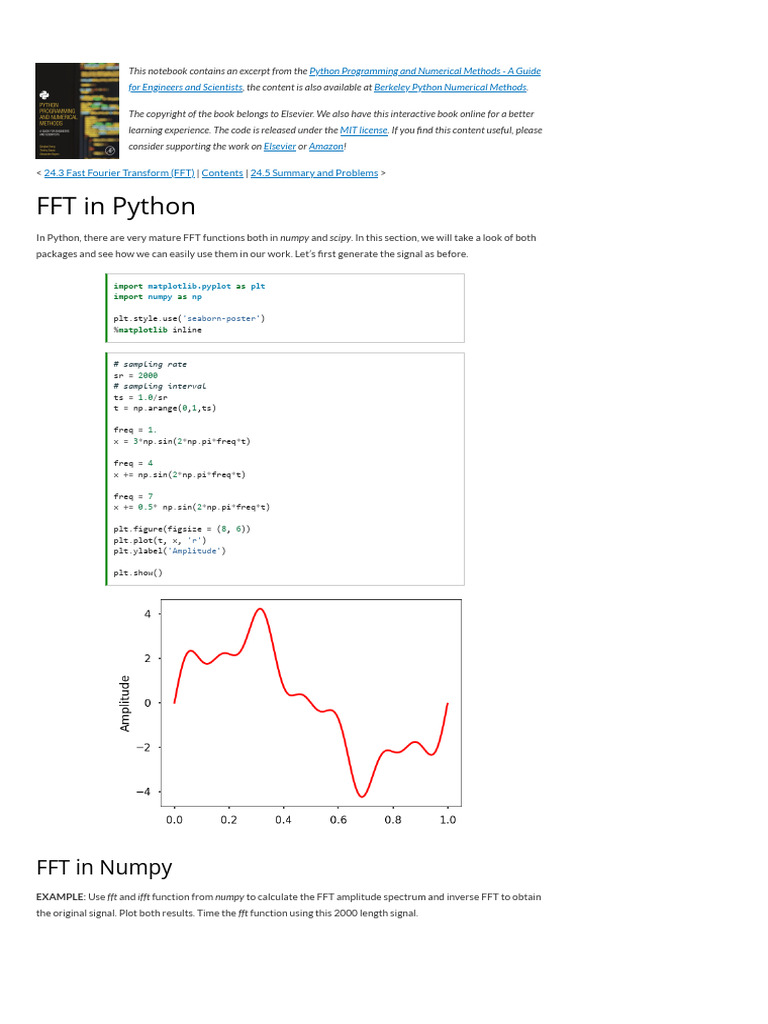768x1024 pixels.
Task: Visit the Amazon link
Action: click(326, 146)
